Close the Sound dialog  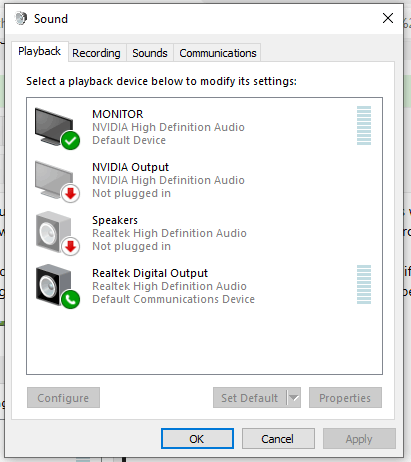pos(388,18)
